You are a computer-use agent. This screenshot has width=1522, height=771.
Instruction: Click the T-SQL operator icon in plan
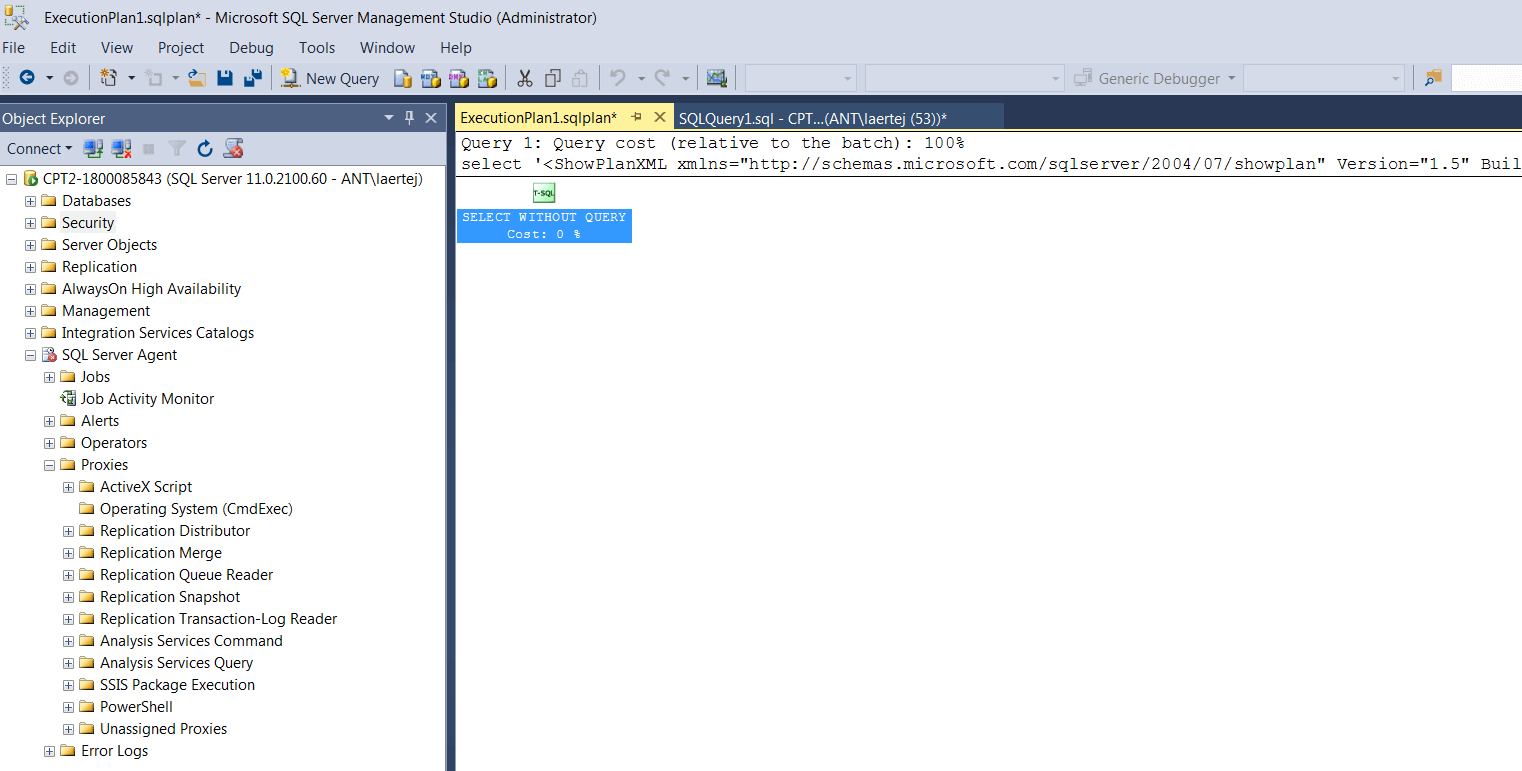[x=544, y=193]
